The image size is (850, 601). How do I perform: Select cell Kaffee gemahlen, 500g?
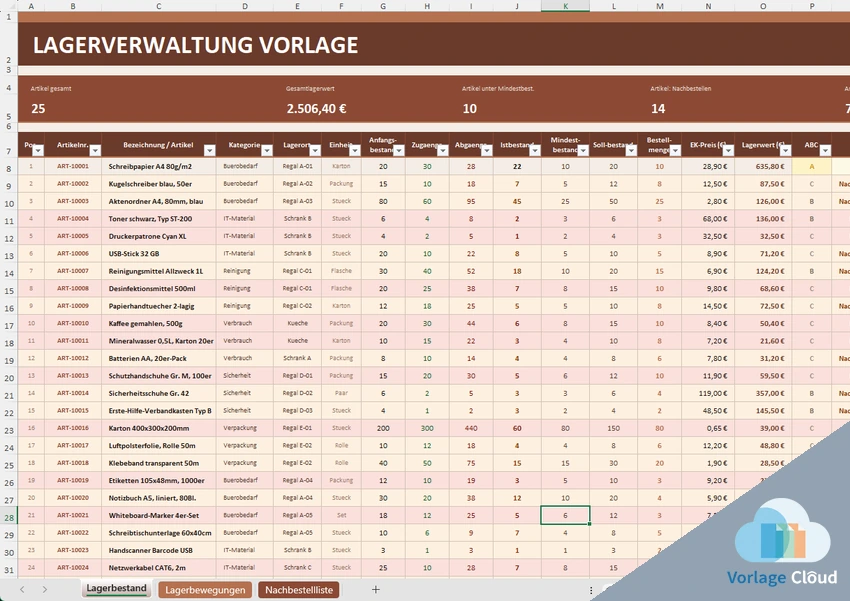(159, 324)
